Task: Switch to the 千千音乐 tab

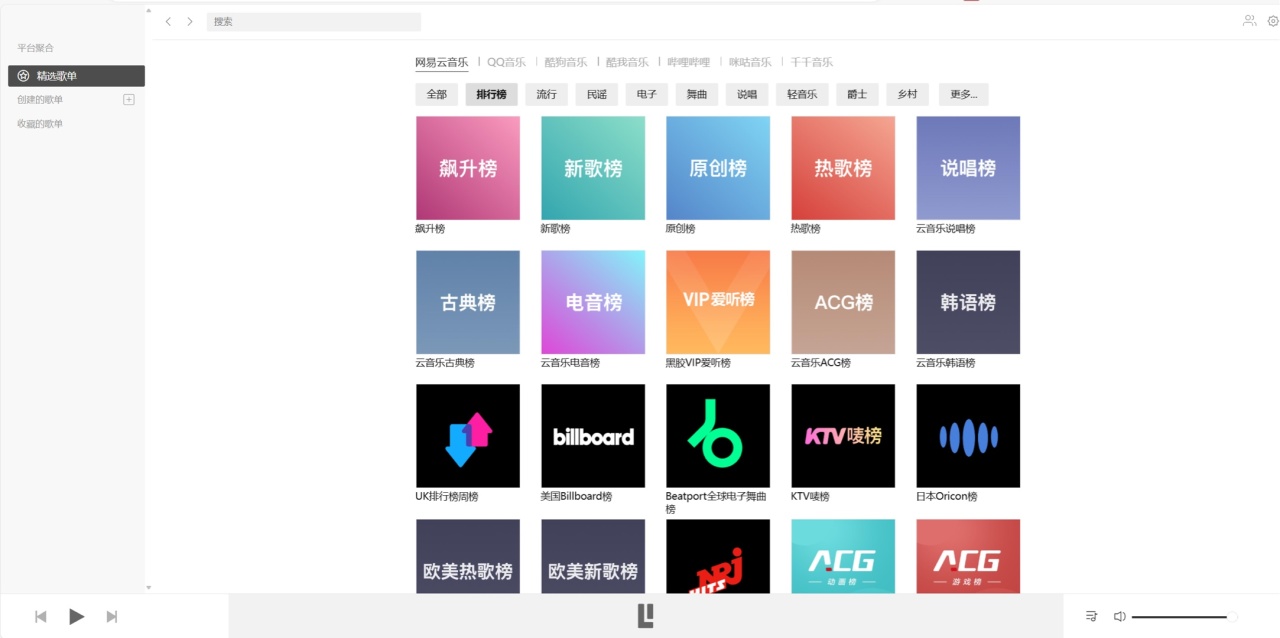Action: [811, 62]
